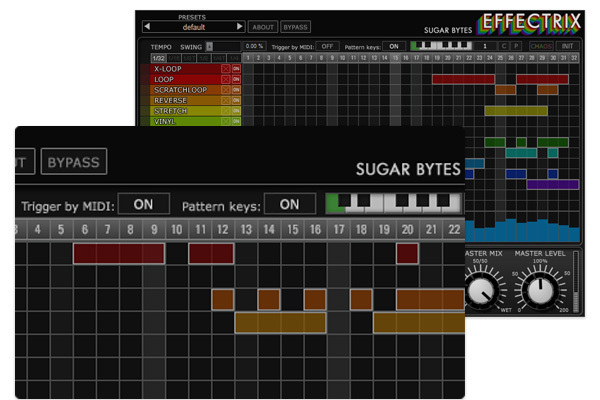Click the swing percentage value field
This screenshot has height=400, width=600.
(x=254, y=46)
